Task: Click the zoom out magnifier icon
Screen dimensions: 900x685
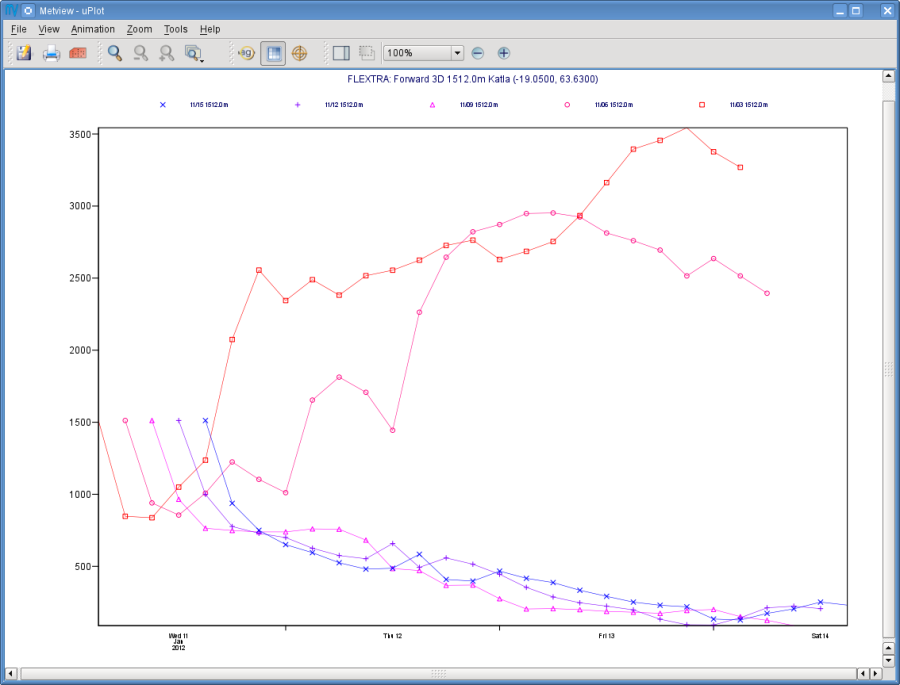Action: 141,53
